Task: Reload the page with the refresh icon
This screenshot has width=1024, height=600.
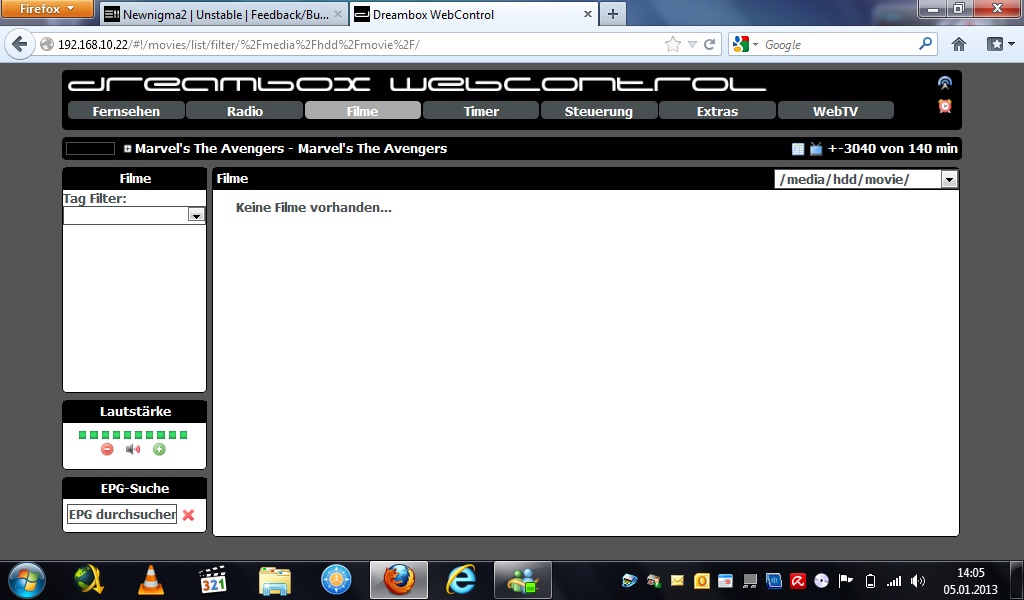Action: [710, 44]
